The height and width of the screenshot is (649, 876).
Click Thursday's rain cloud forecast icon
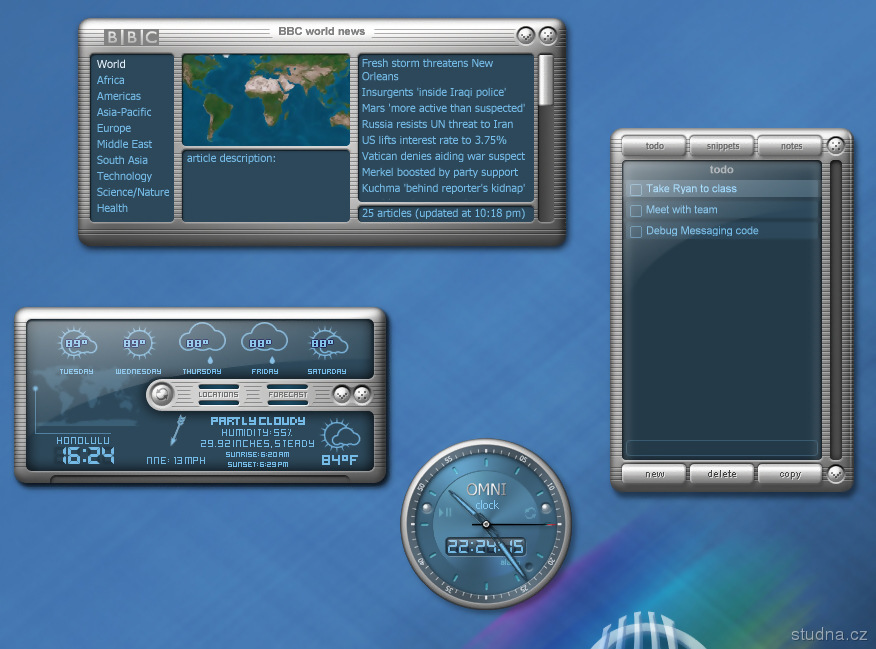pyautogui.click(x=202, y=344)
